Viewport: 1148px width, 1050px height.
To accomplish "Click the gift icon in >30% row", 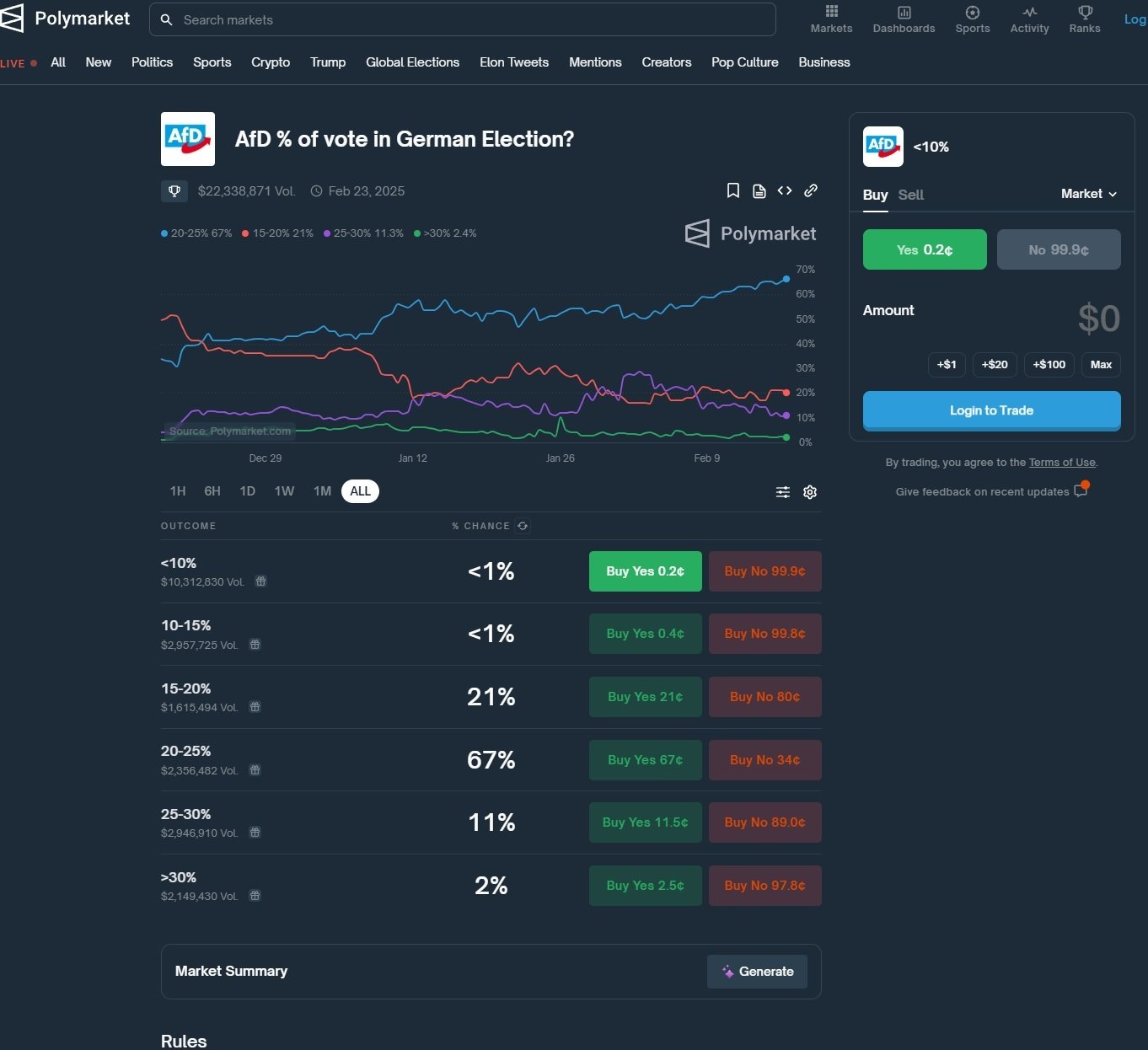I will tap(255, 896).
